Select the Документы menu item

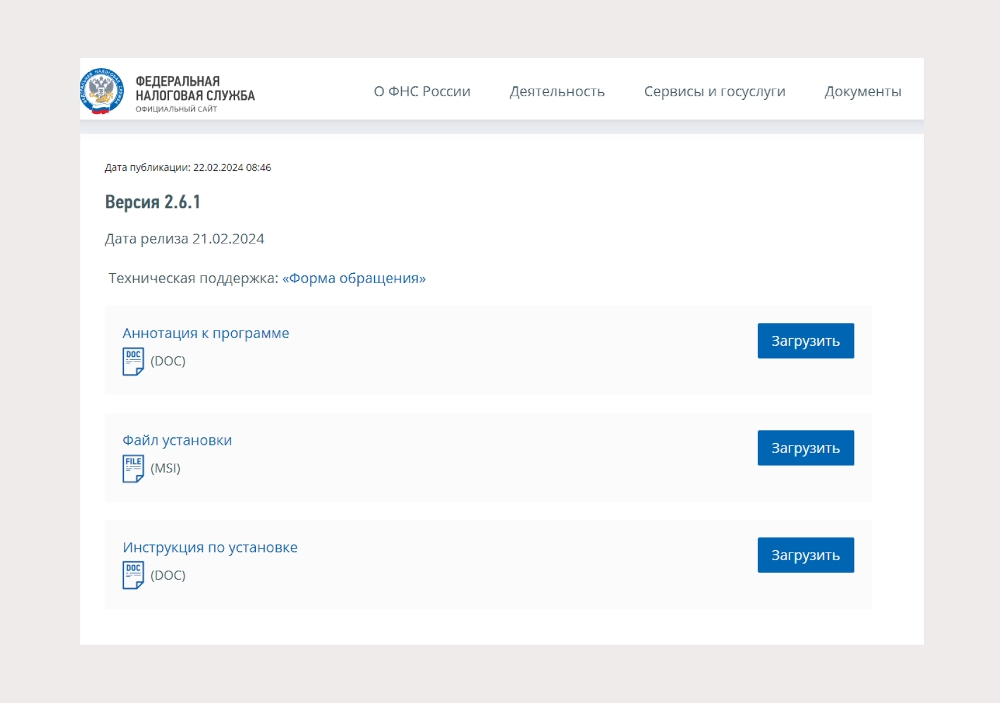[x=862, y=91]
